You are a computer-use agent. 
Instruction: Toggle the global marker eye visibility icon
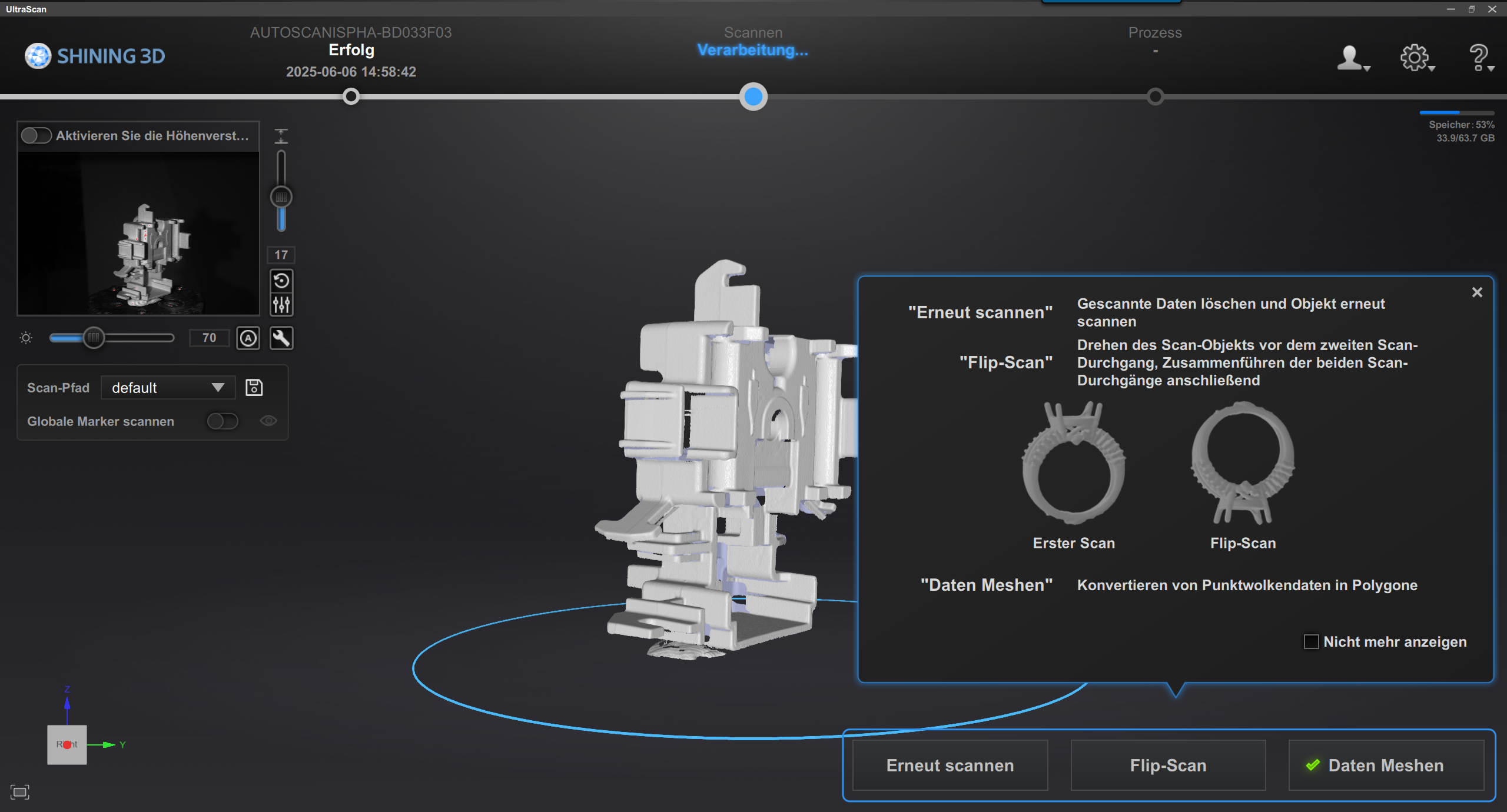tap(268, 421)
